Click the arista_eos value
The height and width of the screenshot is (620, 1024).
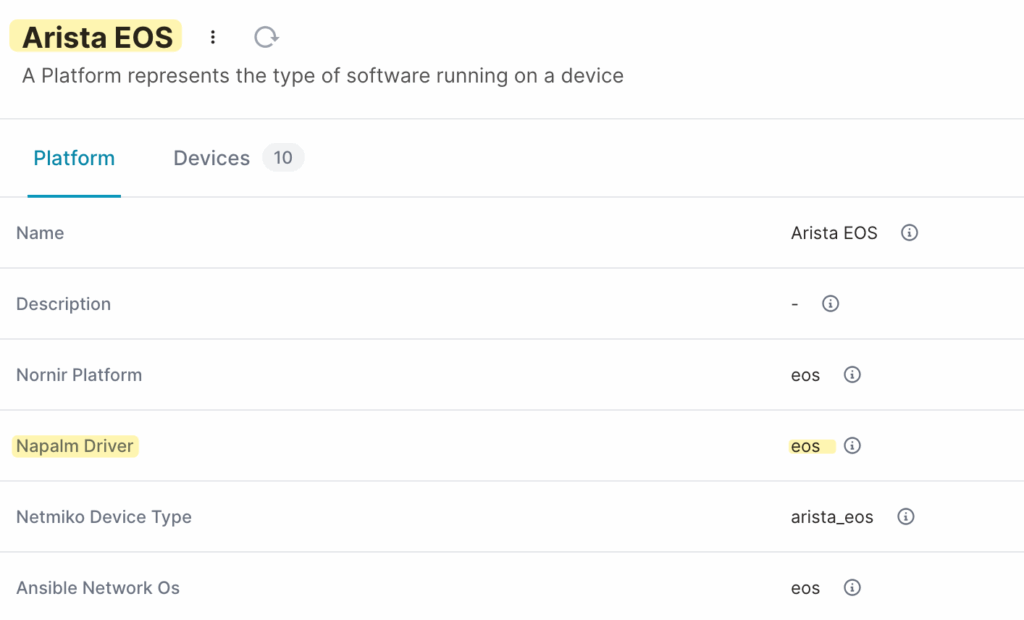pos(832,517)
